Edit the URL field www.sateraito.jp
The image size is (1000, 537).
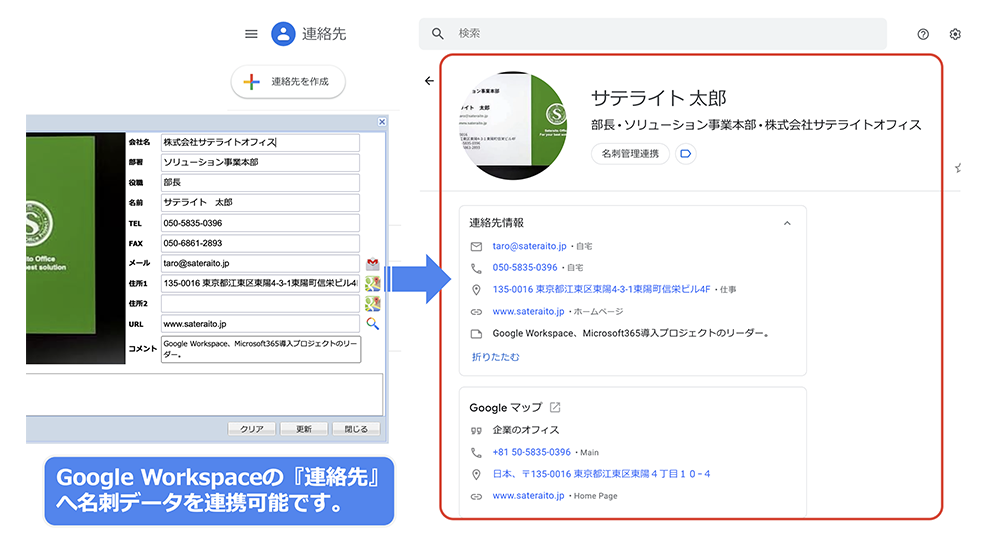(260, 324)
